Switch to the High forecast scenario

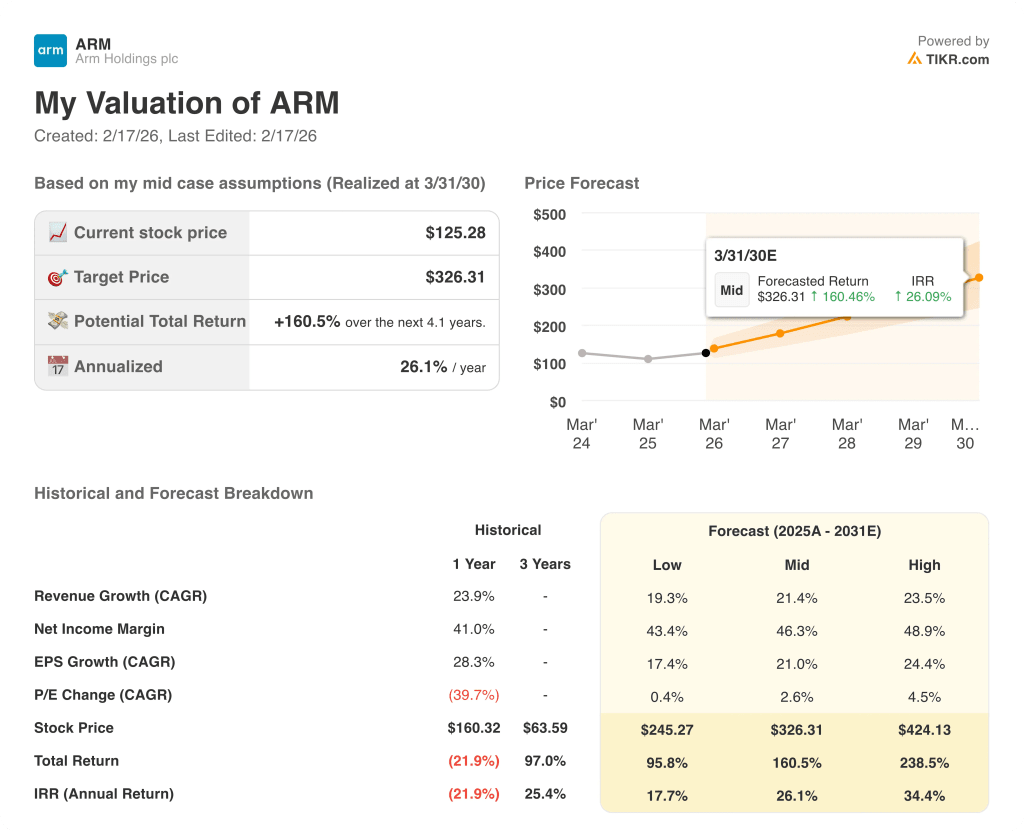tap(925, 565)
